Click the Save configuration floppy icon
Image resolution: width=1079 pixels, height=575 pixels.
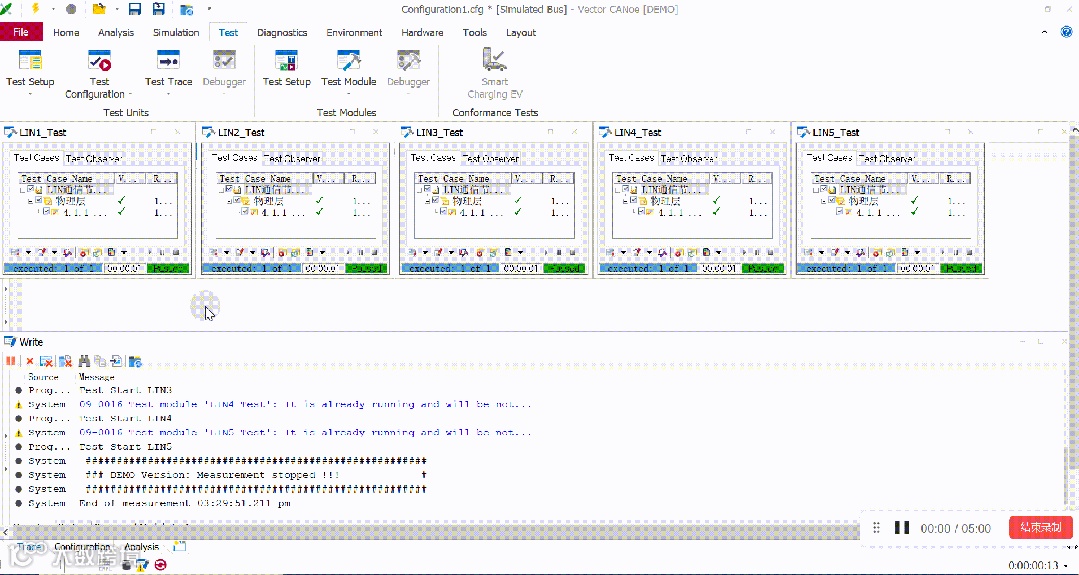point(135,9)
